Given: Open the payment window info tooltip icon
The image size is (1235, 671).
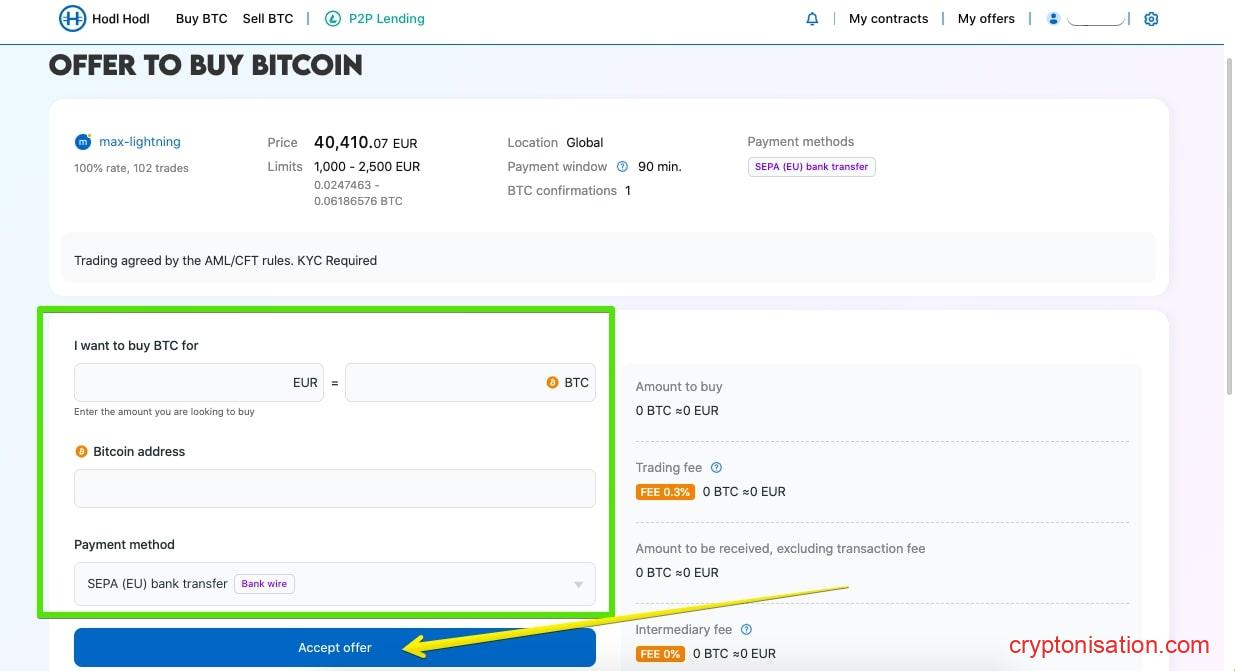Looking at the screenshot, I should point(623,166).
